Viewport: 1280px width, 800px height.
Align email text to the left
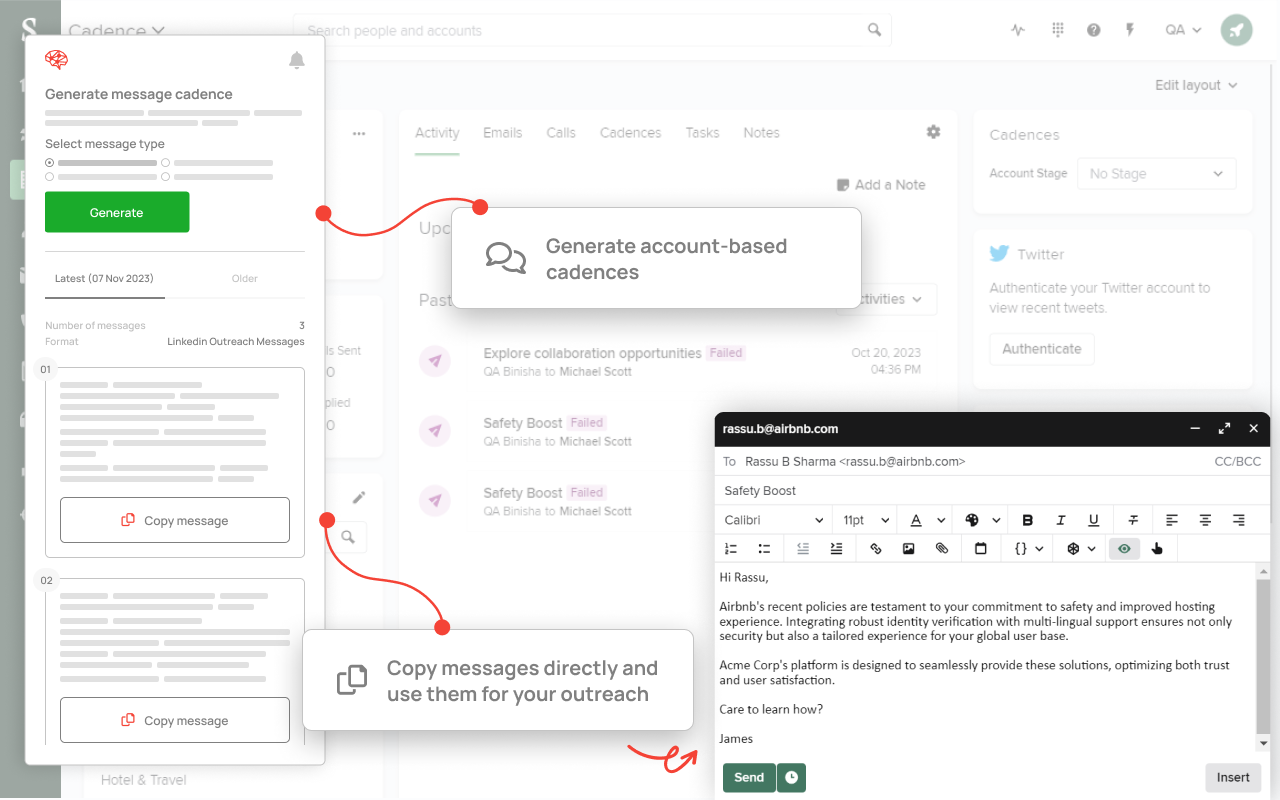click(1172, 520)
